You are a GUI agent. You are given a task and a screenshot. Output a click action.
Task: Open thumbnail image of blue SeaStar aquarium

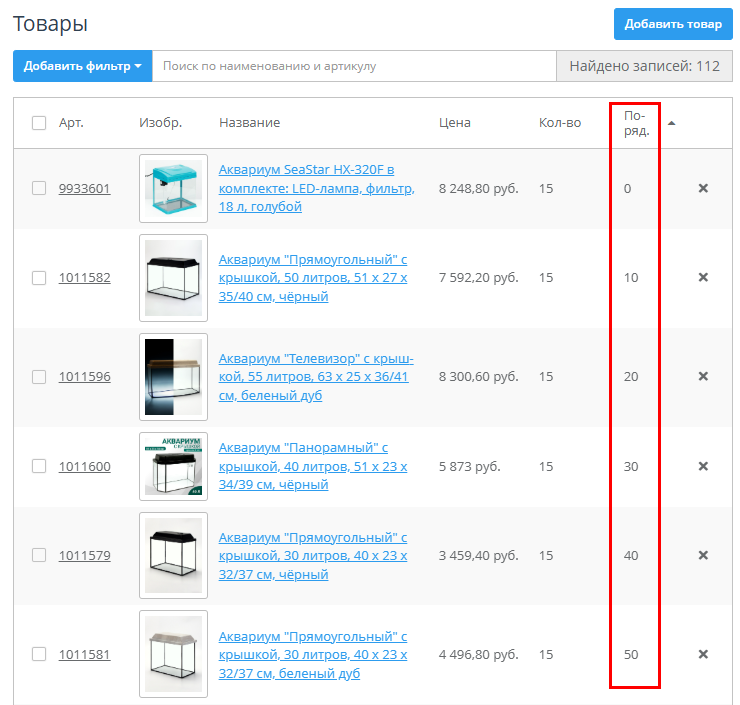(x=173, y=188)
